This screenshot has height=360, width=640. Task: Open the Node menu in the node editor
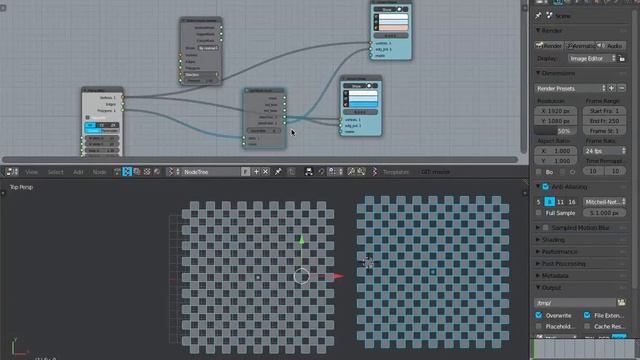pos(99,172)
